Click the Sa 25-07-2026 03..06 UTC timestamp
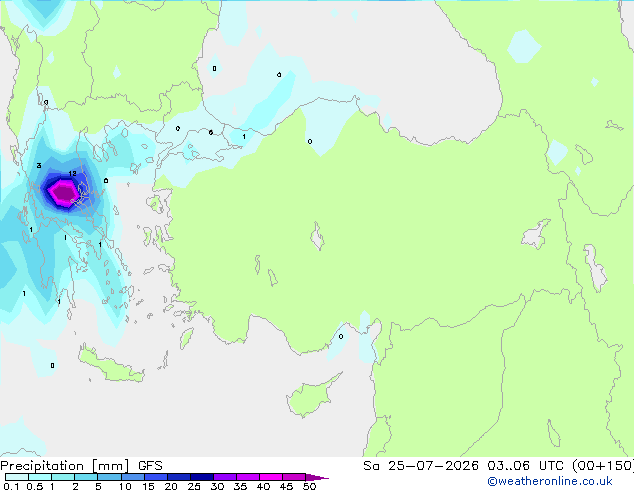Screen dimensions: 634x490 [x=499, y=466]
